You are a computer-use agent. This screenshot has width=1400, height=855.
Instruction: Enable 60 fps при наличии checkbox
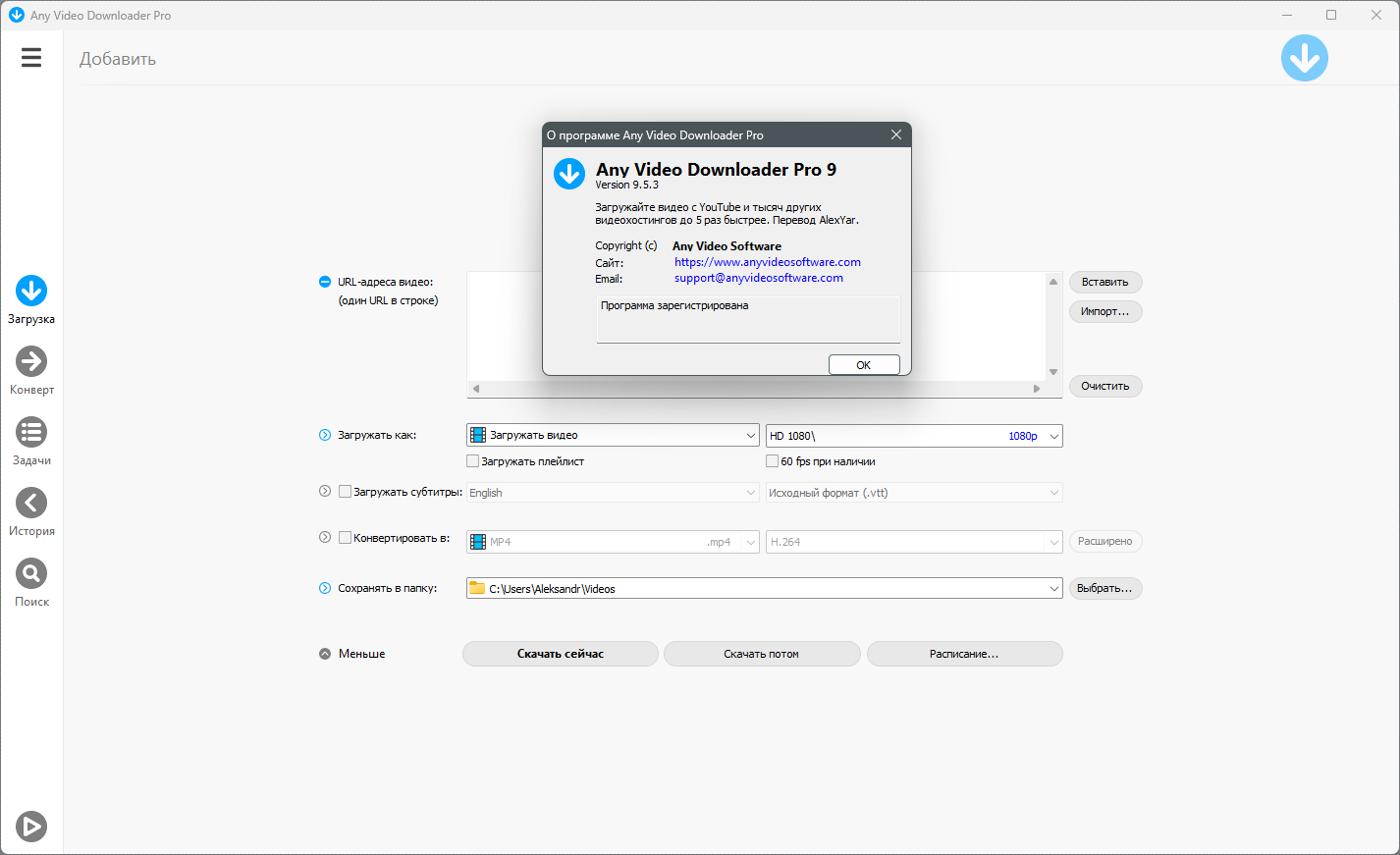pyautogui.click(x=773, y=461)
